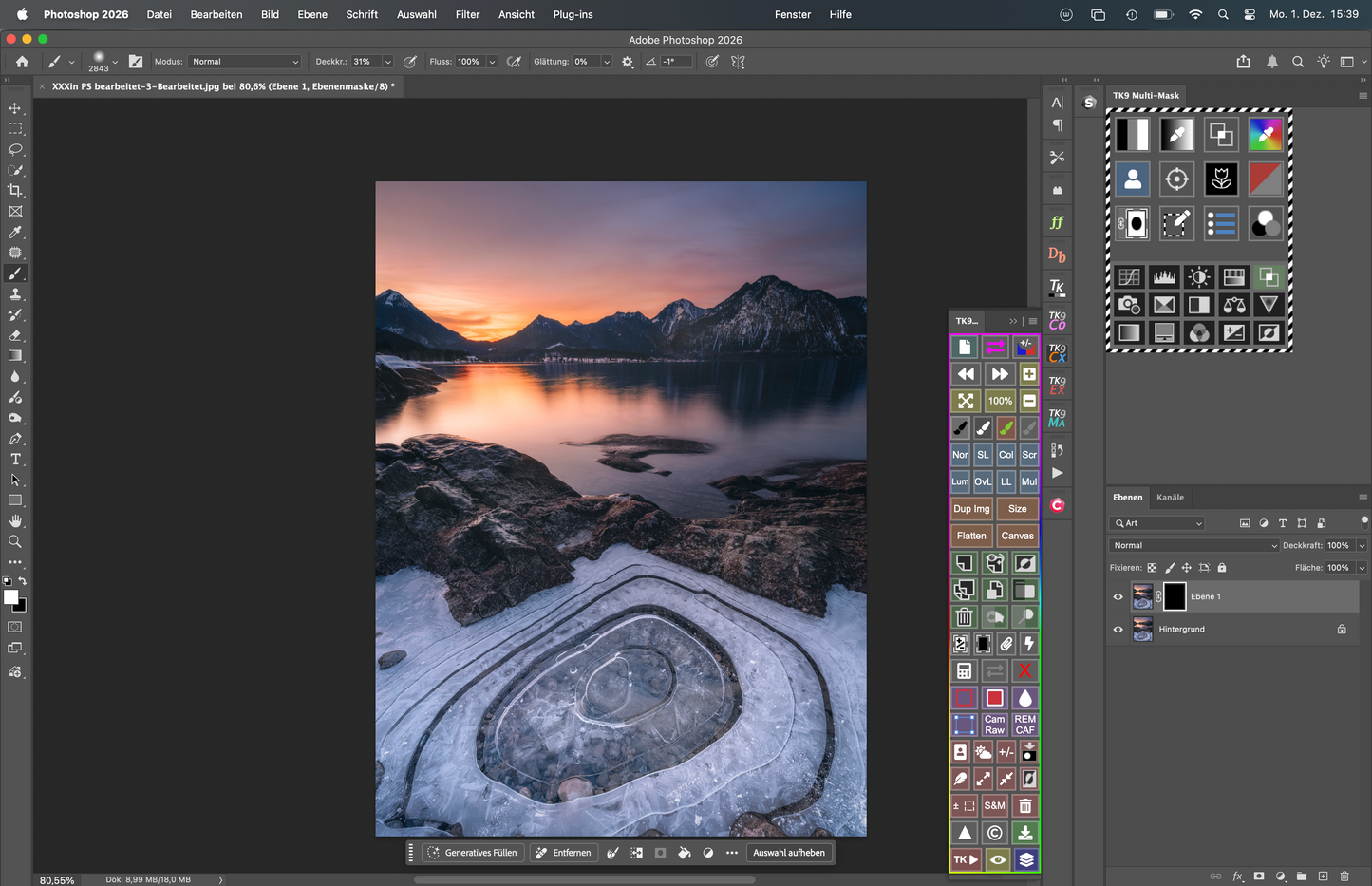
Task: Select the Text tool in toolbar
Action: click(15, 460)
